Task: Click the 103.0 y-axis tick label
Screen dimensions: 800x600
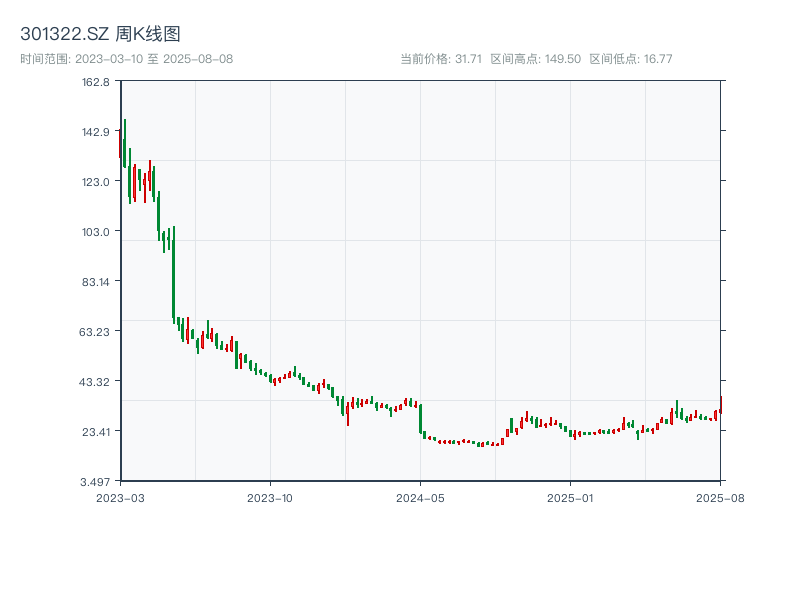Action: tap(94, 231)
